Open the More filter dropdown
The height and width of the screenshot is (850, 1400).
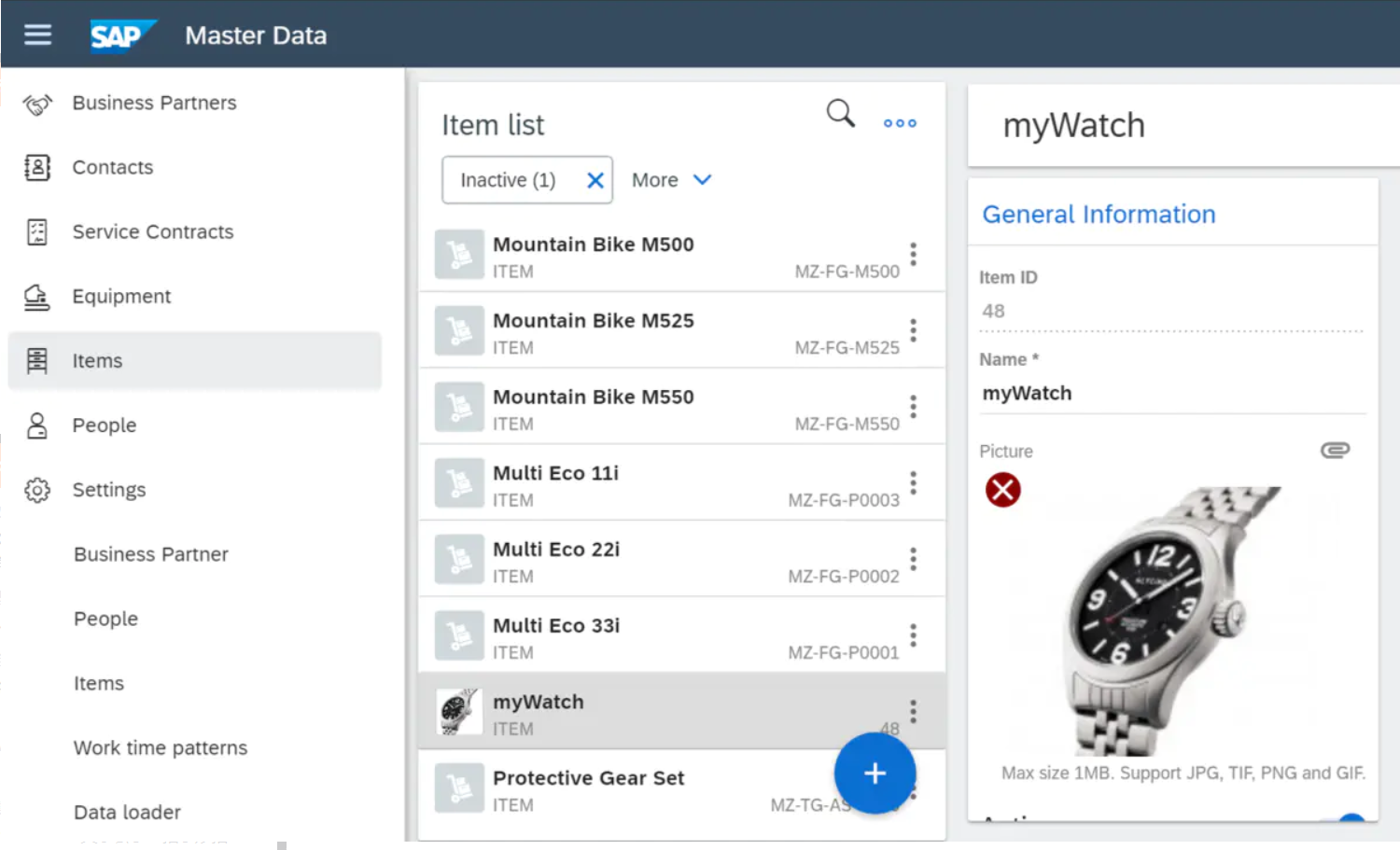click(671, 179)
